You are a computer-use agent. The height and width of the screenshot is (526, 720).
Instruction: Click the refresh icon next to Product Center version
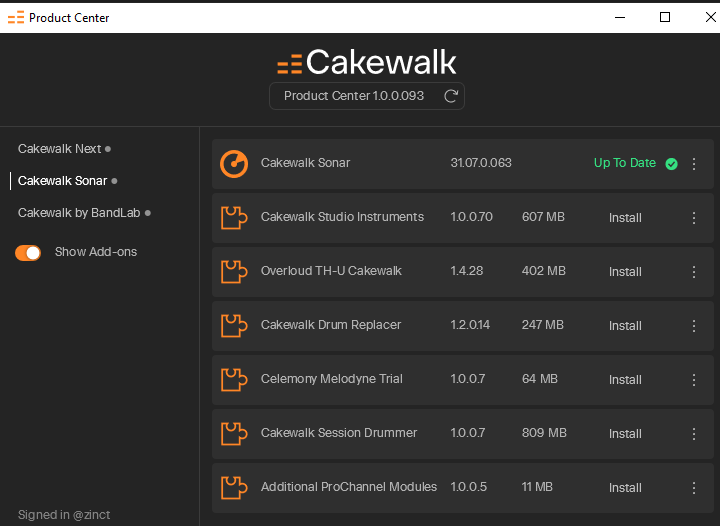pos(451,96)
